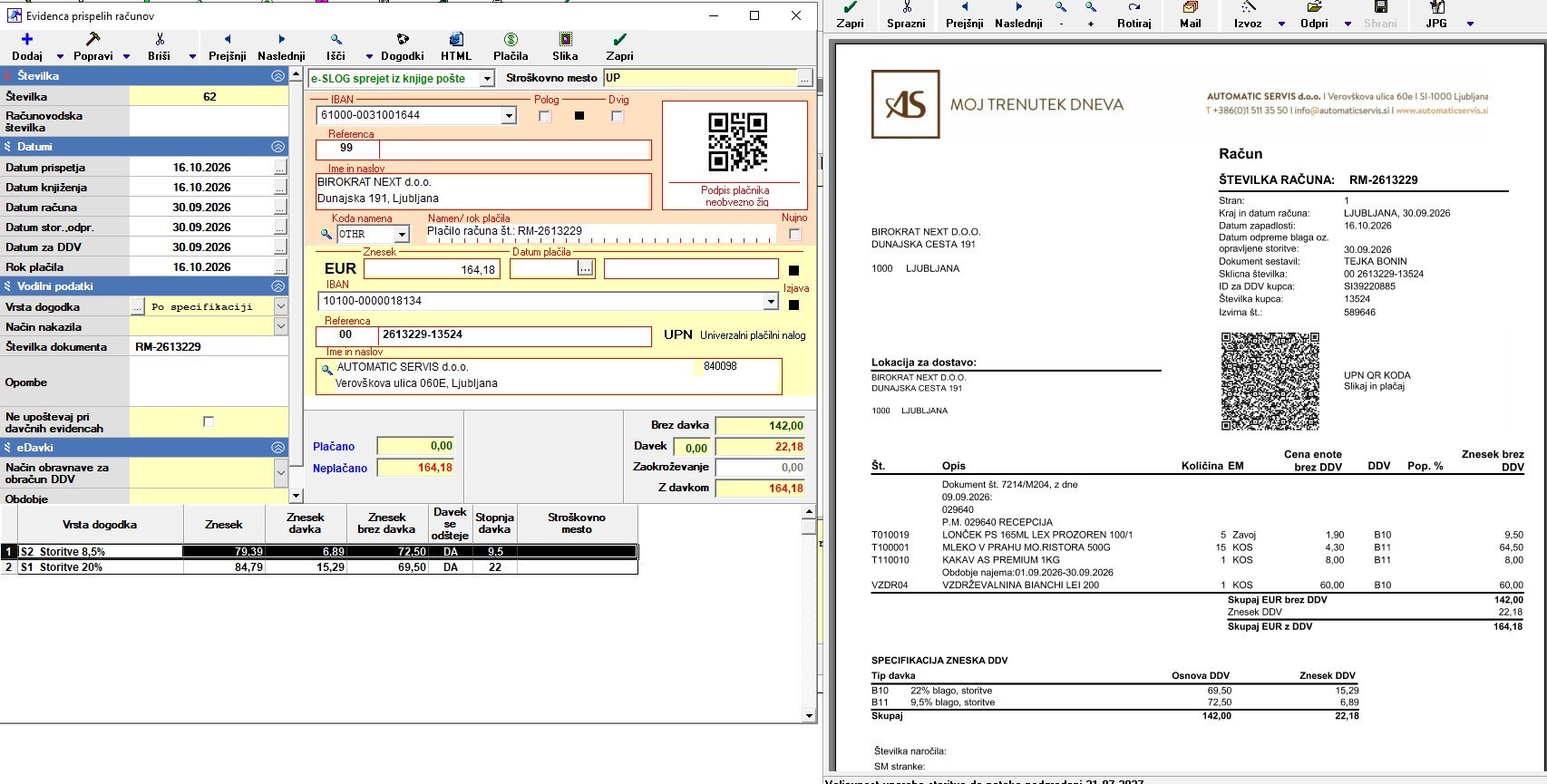The width and height of the screenshot is (1547, 784).
Task: Toggle the Polog checkbox
Action: (x=544, y=116)
